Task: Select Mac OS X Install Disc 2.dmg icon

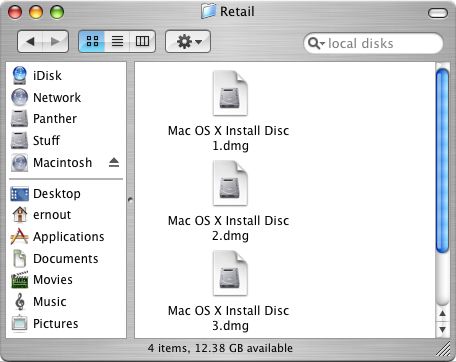Action: [230, 183]
